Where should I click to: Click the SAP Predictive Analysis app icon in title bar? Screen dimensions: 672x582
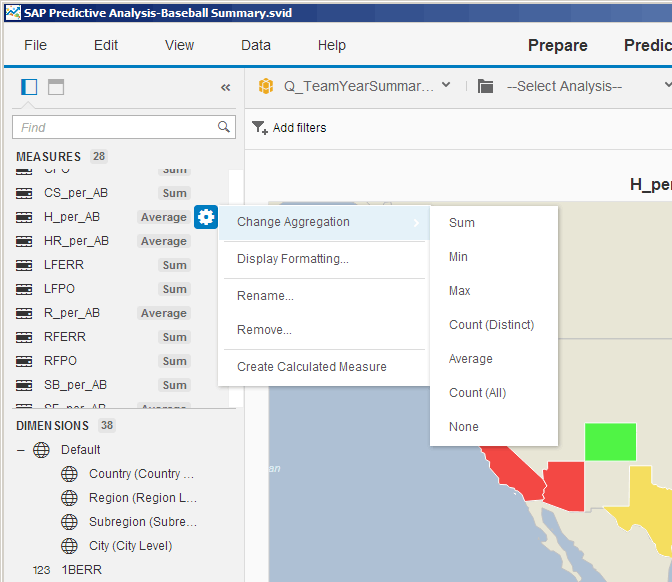pyautogui.click(x=13, y=12)
